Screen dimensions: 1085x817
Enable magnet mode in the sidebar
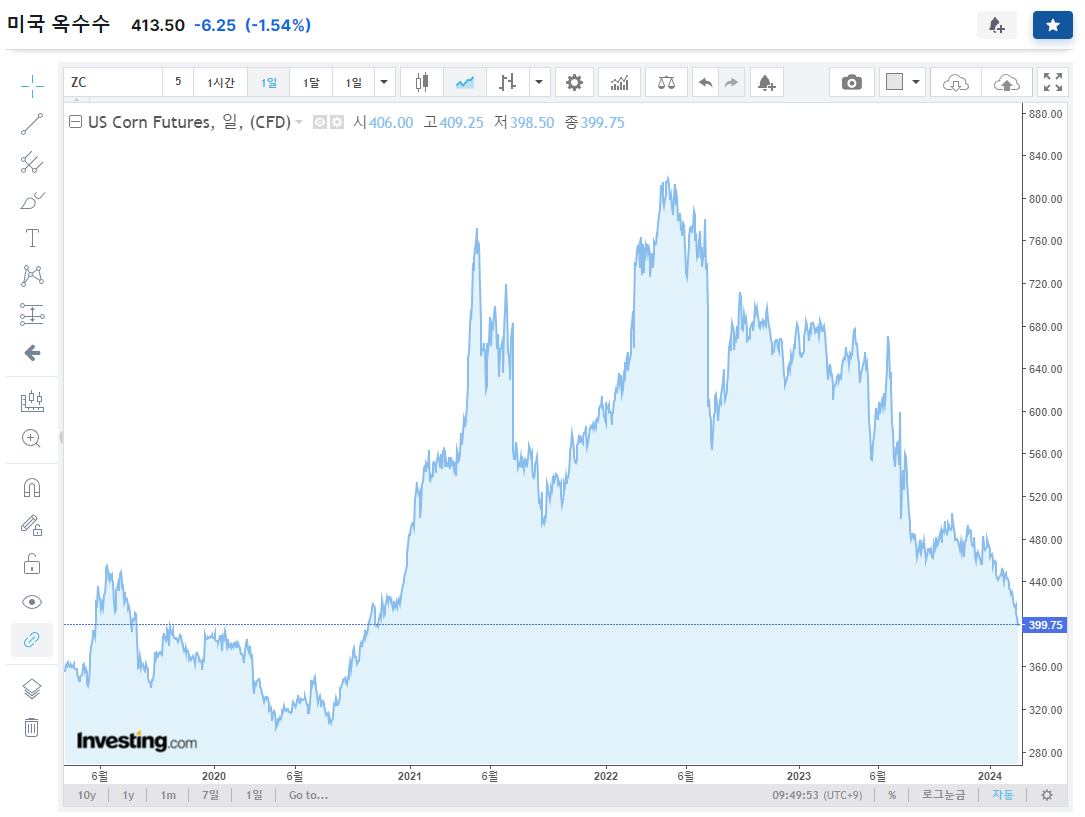click(31, 487)
